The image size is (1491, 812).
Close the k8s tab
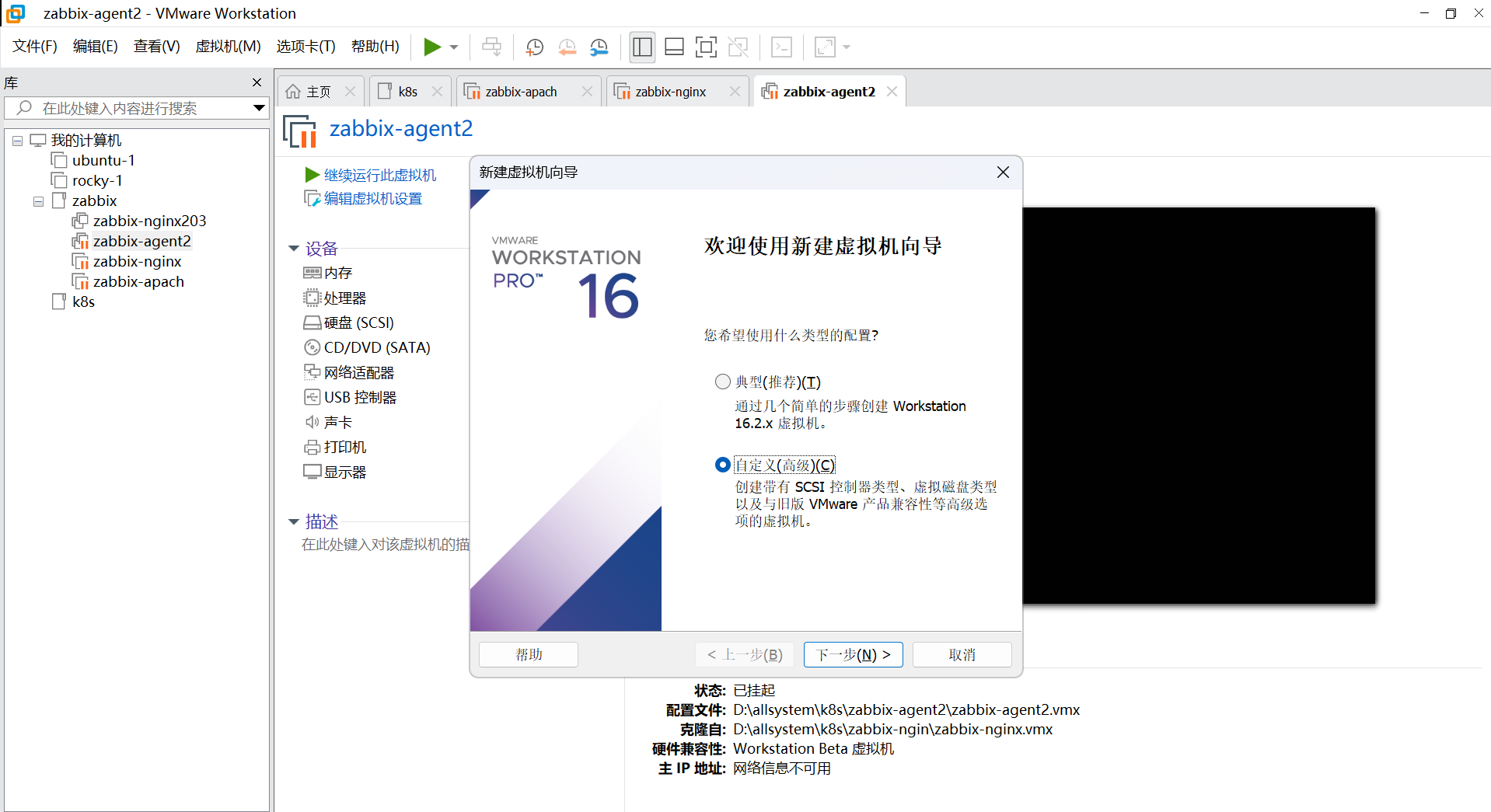pyautogui.click(x=437, y=92)
